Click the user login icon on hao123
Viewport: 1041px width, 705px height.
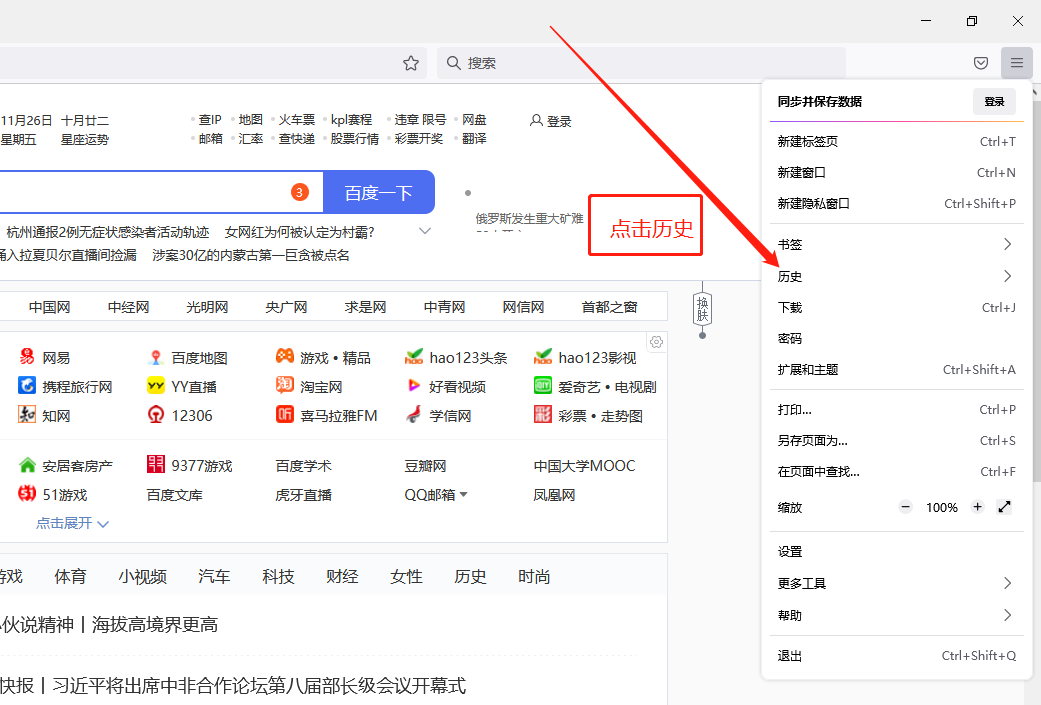(536, 121)
